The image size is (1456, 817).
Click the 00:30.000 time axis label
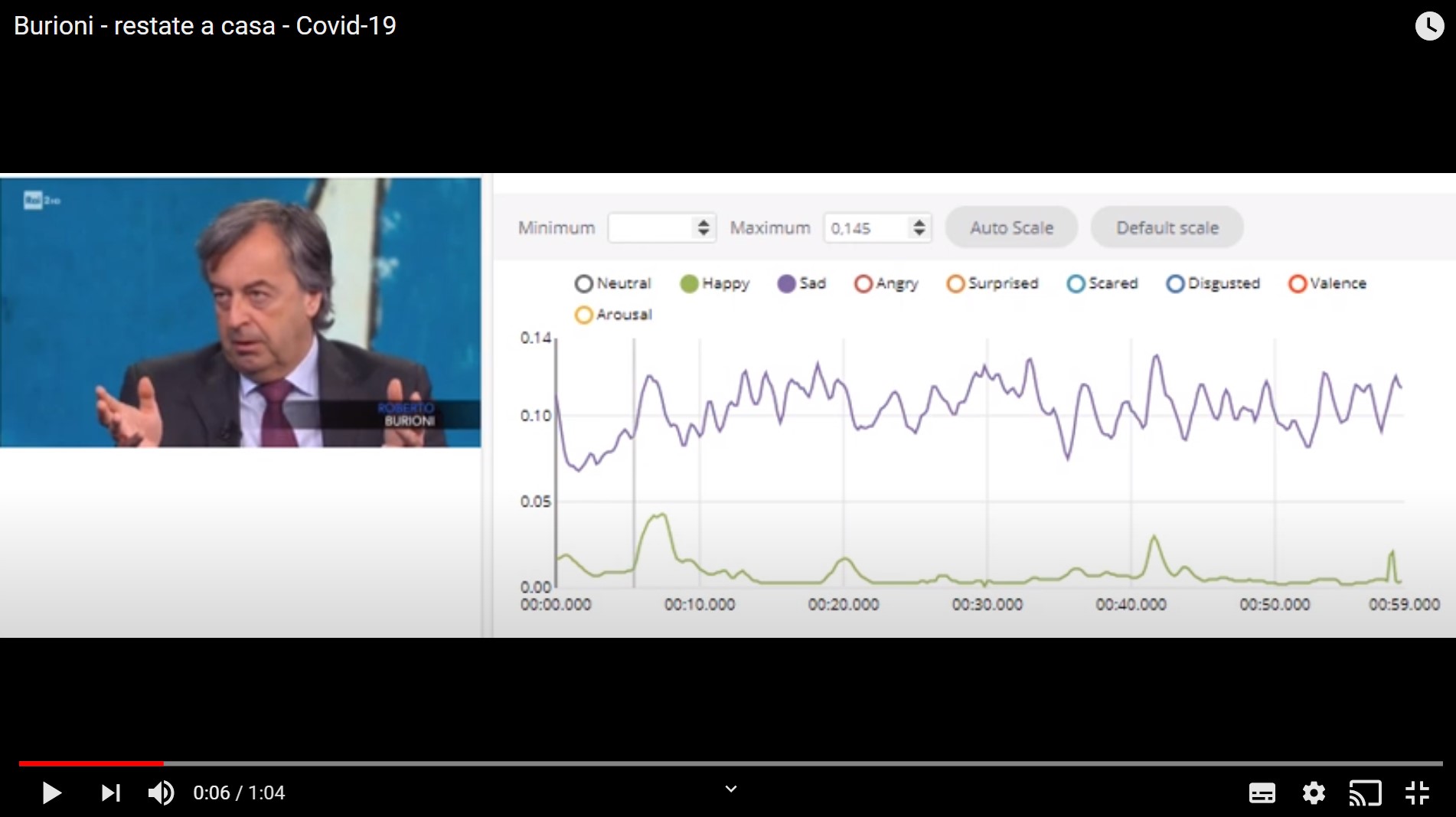(x=988, y=604)
